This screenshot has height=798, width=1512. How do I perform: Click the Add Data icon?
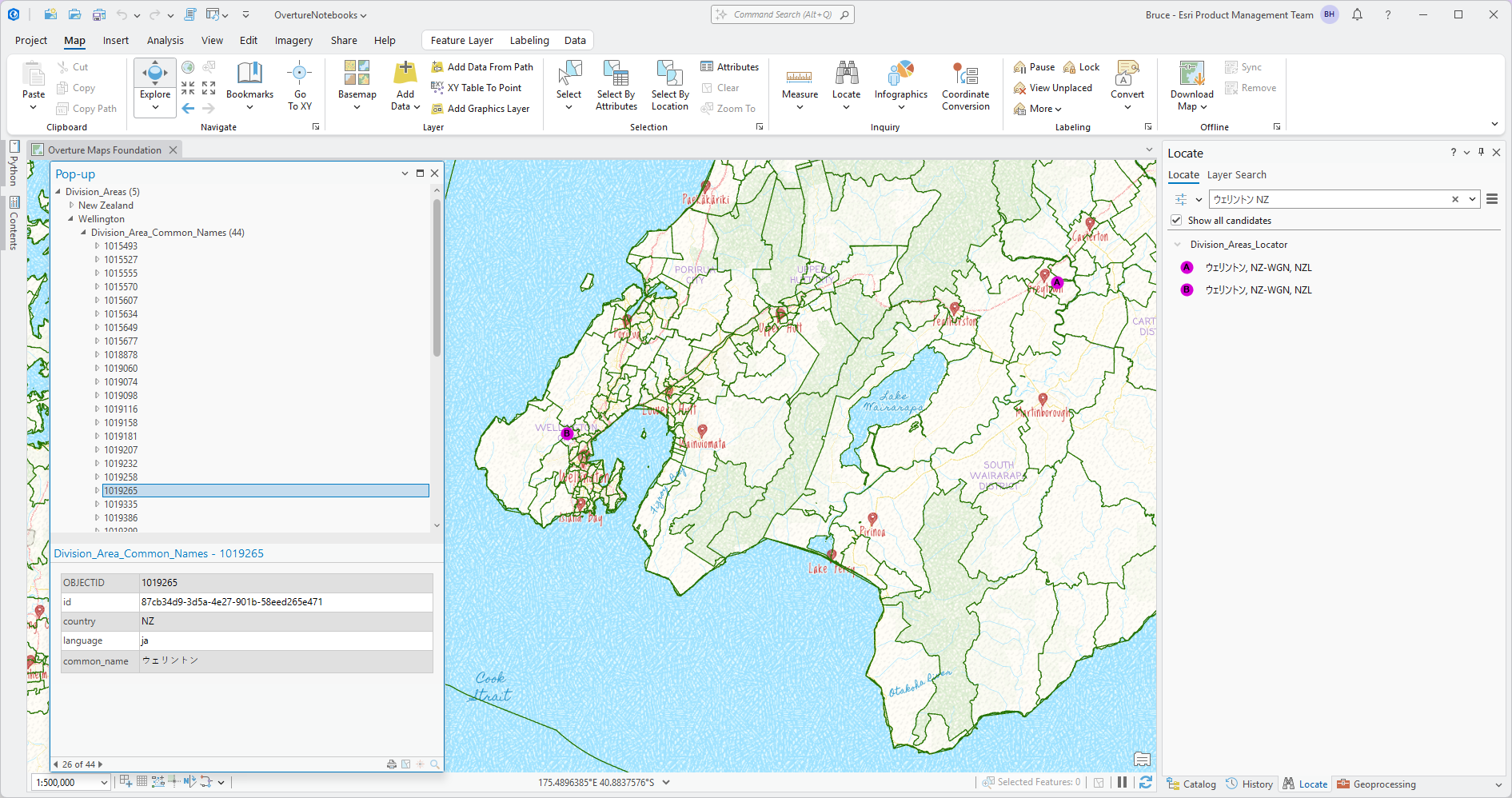[x=405, y=74]
